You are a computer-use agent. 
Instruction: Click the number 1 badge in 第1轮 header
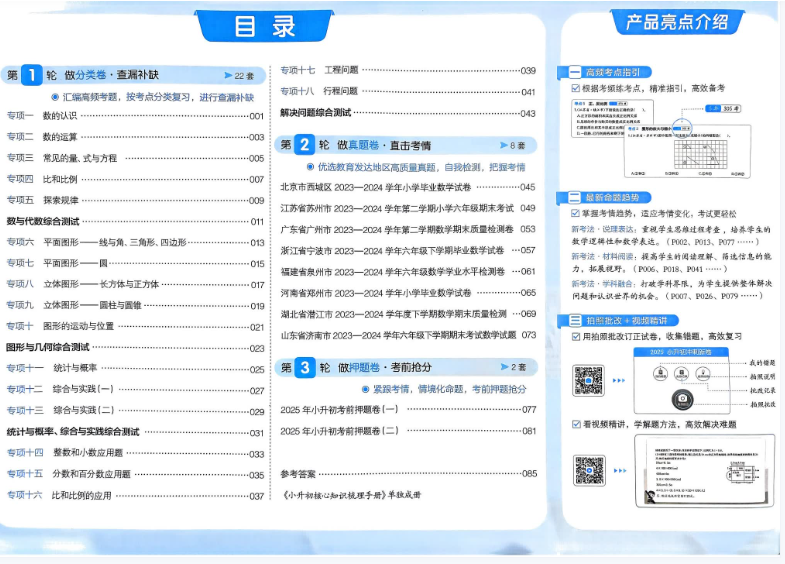click(32, 75)
